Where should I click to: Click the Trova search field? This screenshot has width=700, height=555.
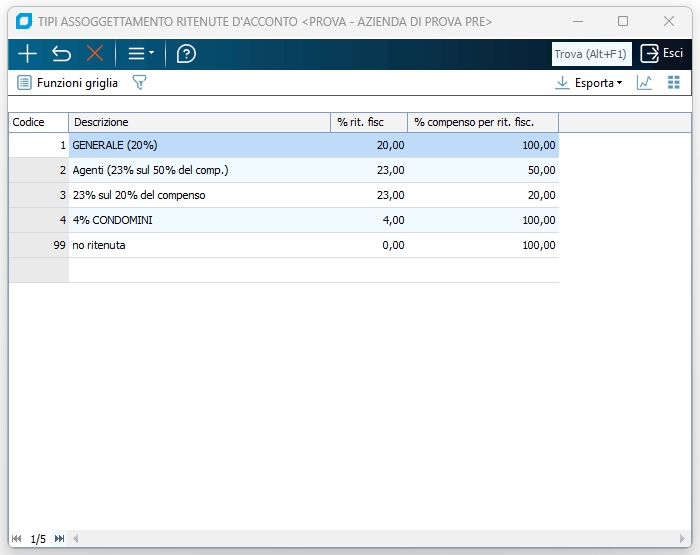point(591,54)
